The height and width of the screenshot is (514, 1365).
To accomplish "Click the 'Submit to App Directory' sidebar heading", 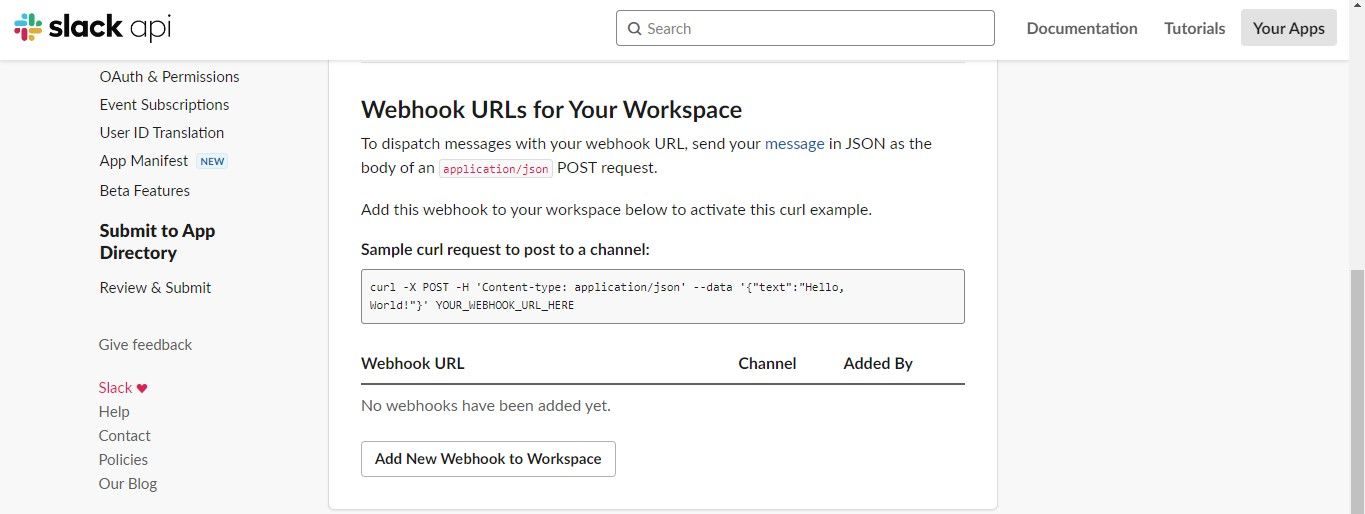I will (157, 242).
